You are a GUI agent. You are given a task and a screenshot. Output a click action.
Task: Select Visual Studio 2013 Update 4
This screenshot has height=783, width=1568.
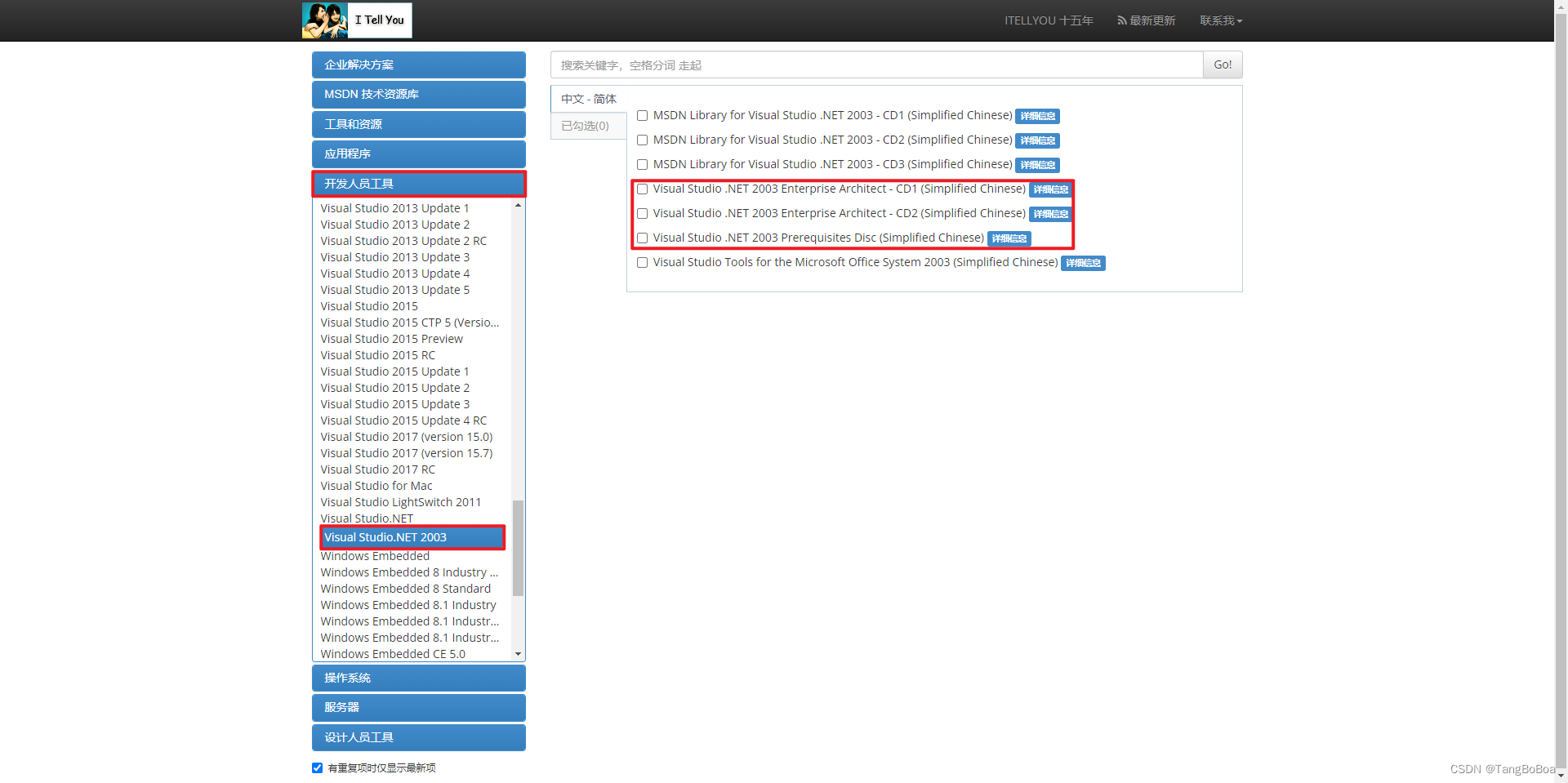tap(395, 274)
